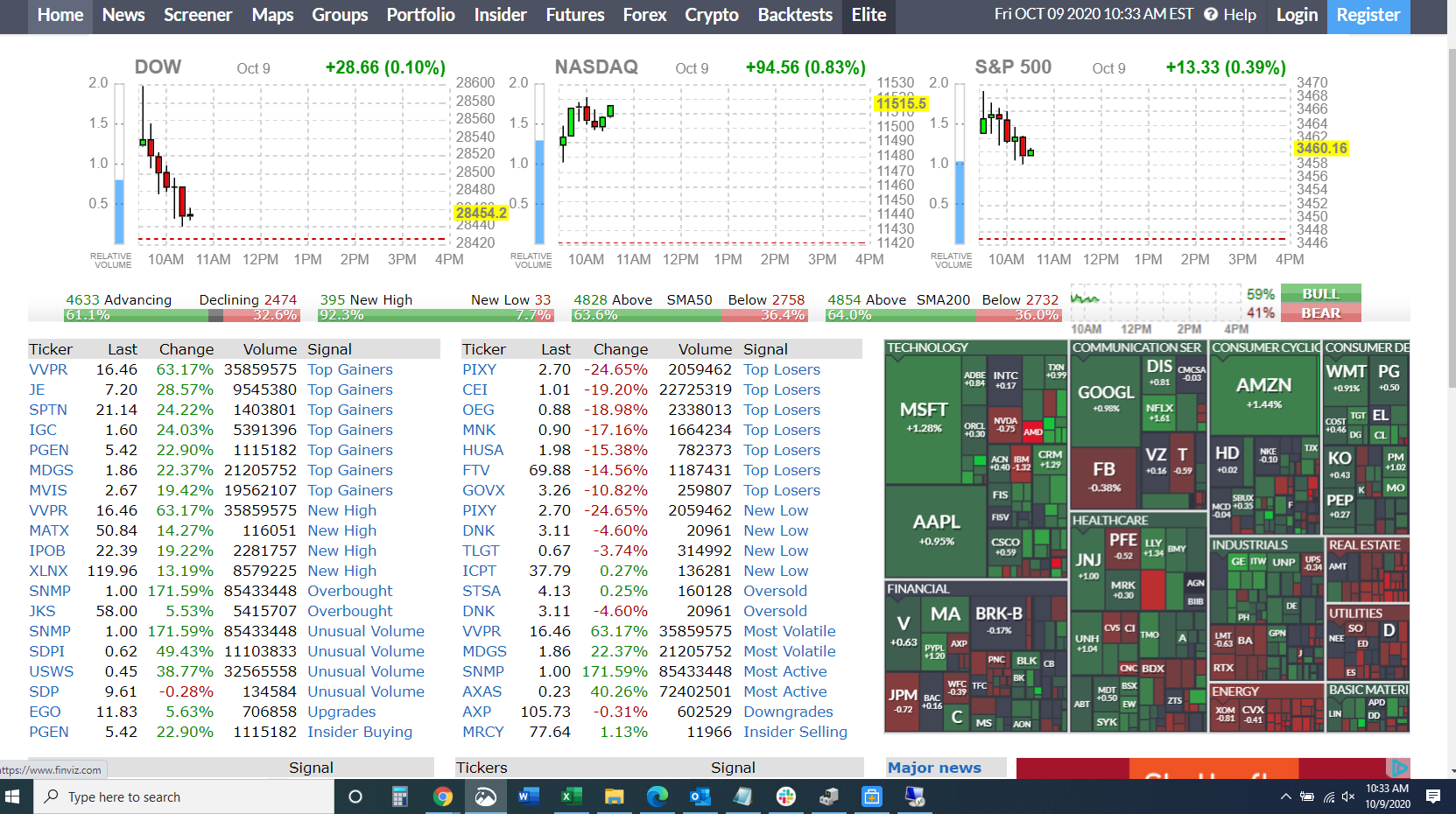Open the SPTN ticker link
This screenshot has width=1456, height=814.
tap(47, 410)
